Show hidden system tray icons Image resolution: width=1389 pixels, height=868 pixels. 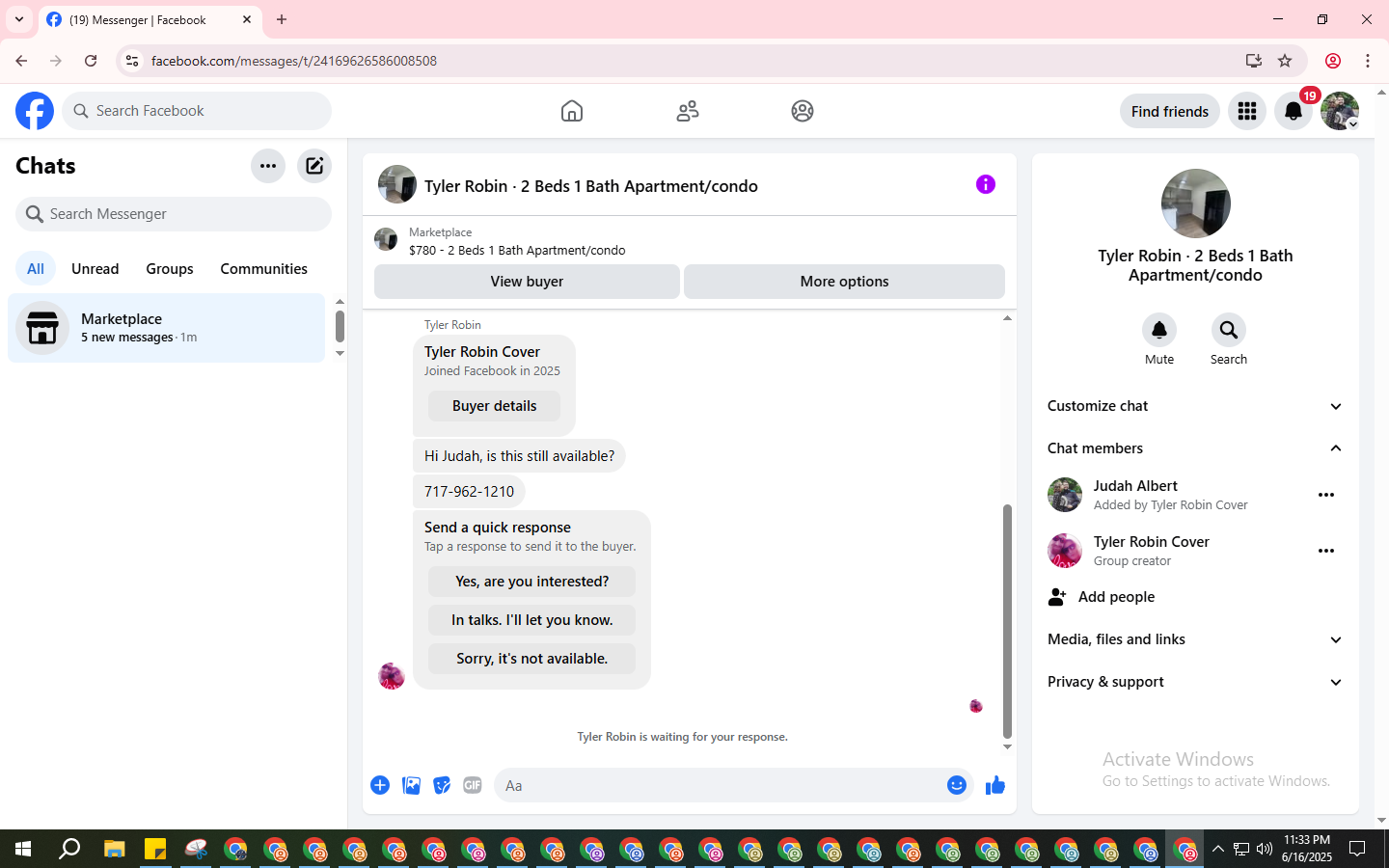(x=1218, y=849)
